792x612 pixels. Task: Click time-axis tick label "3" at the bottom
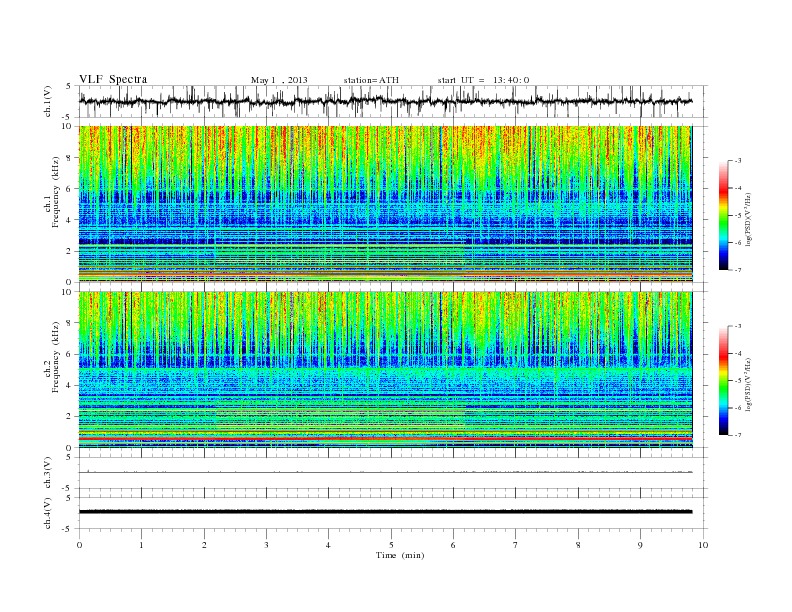pos(266,545)
